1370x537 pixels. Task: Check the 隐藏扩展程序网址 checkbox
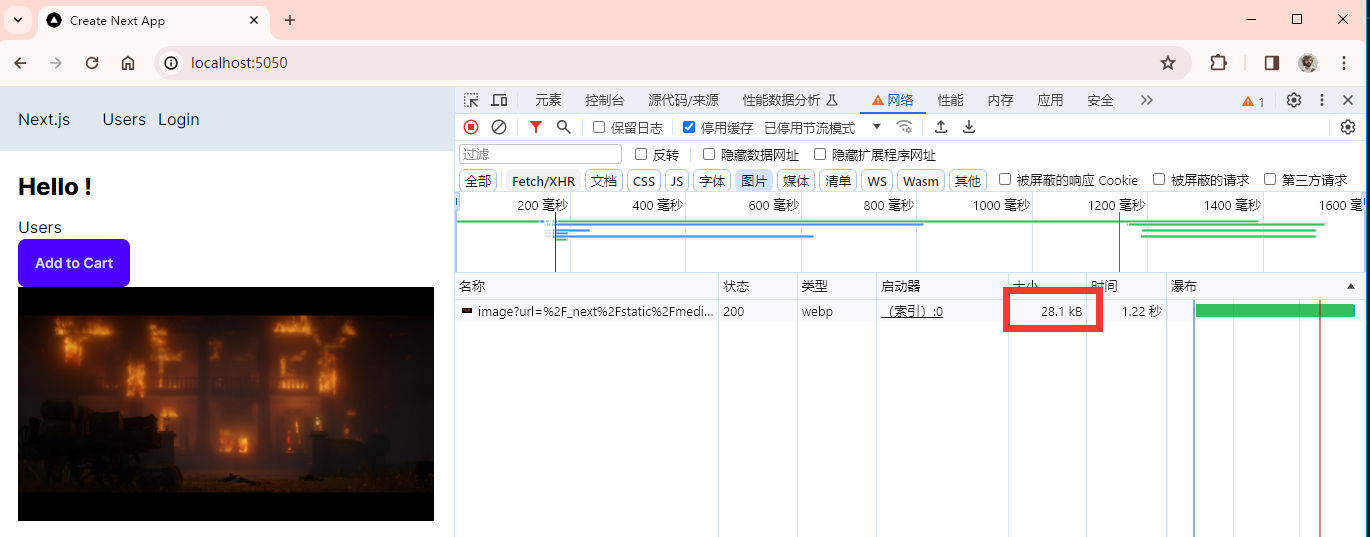[x=820, y=154]
